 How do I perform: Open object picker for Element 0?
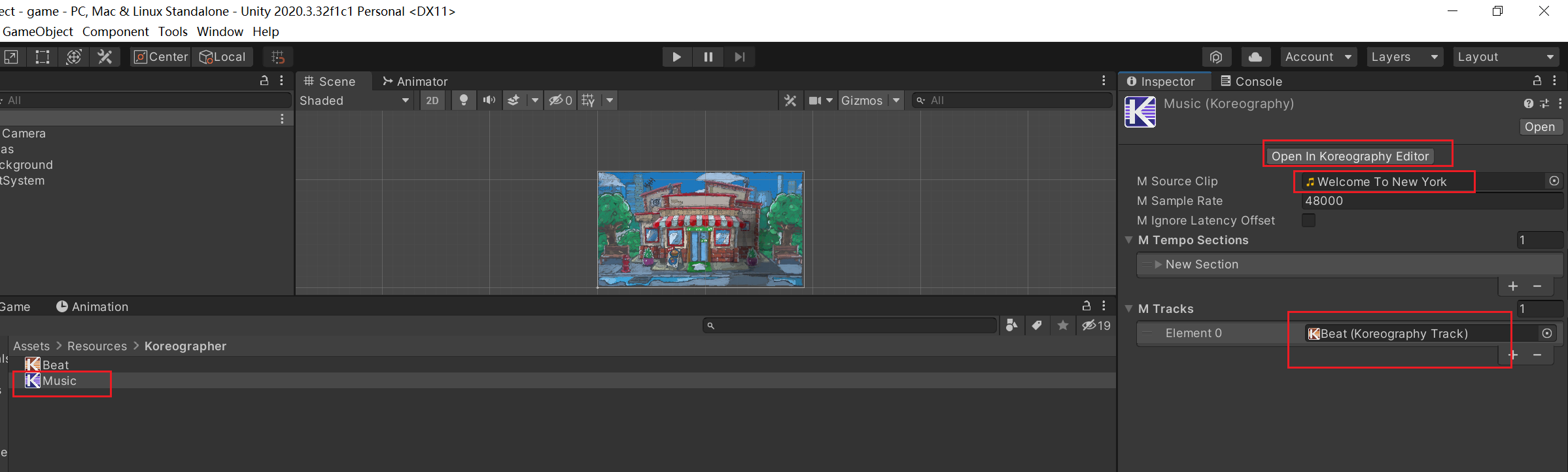(1547, 333)
